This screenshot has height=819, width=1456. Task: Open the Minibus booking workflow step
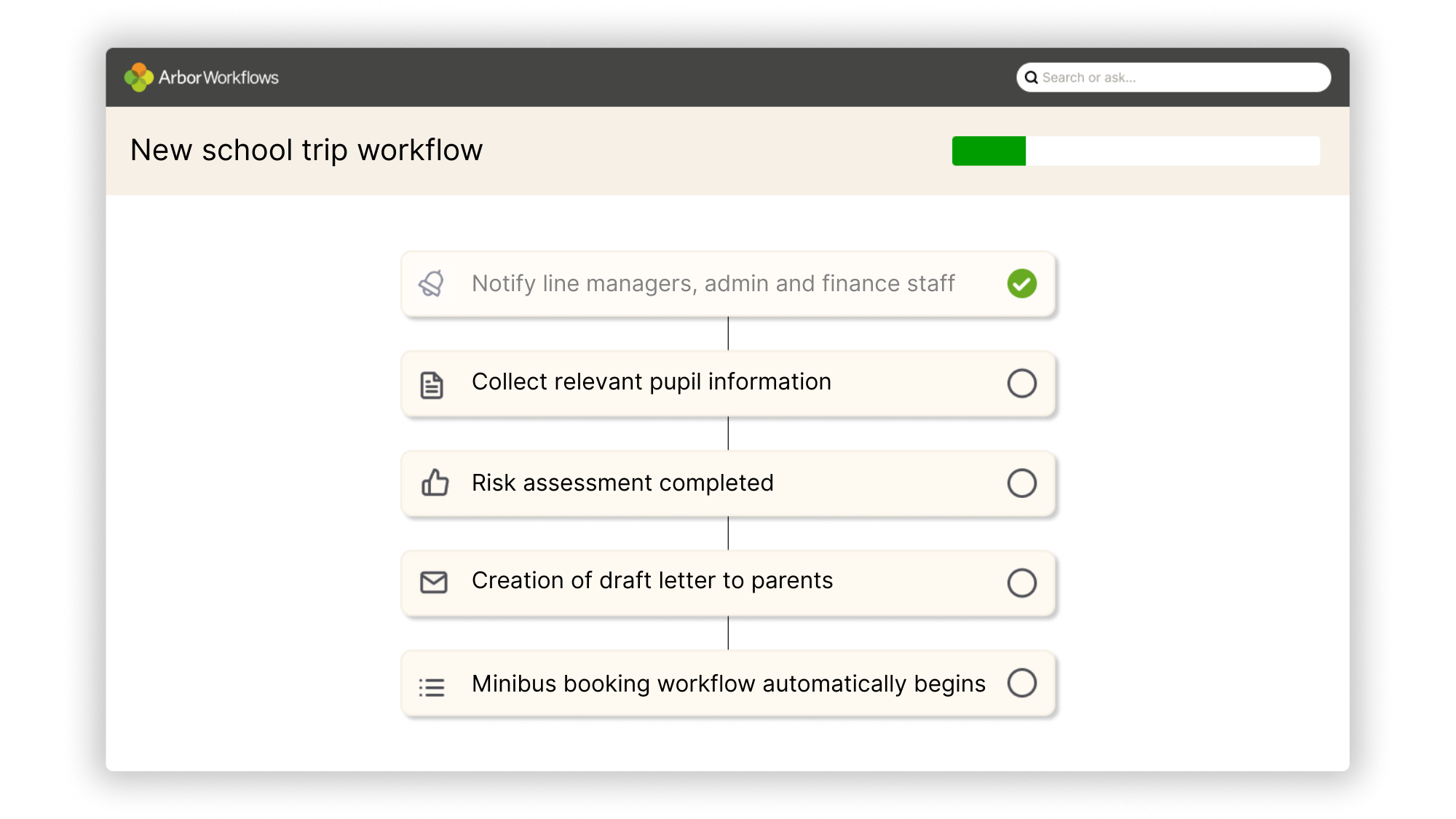(728, 683)
